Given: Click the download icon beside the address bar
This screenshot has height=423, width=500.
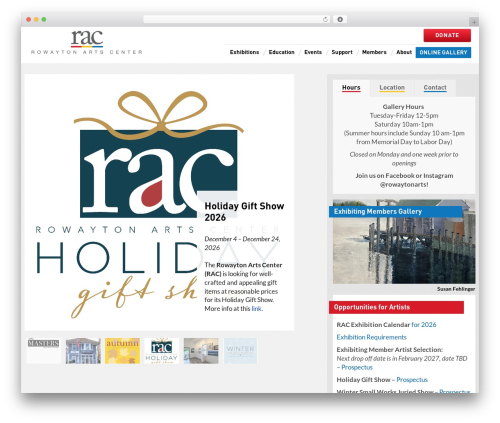Looking at the screenshot, I should pos(340,19).
